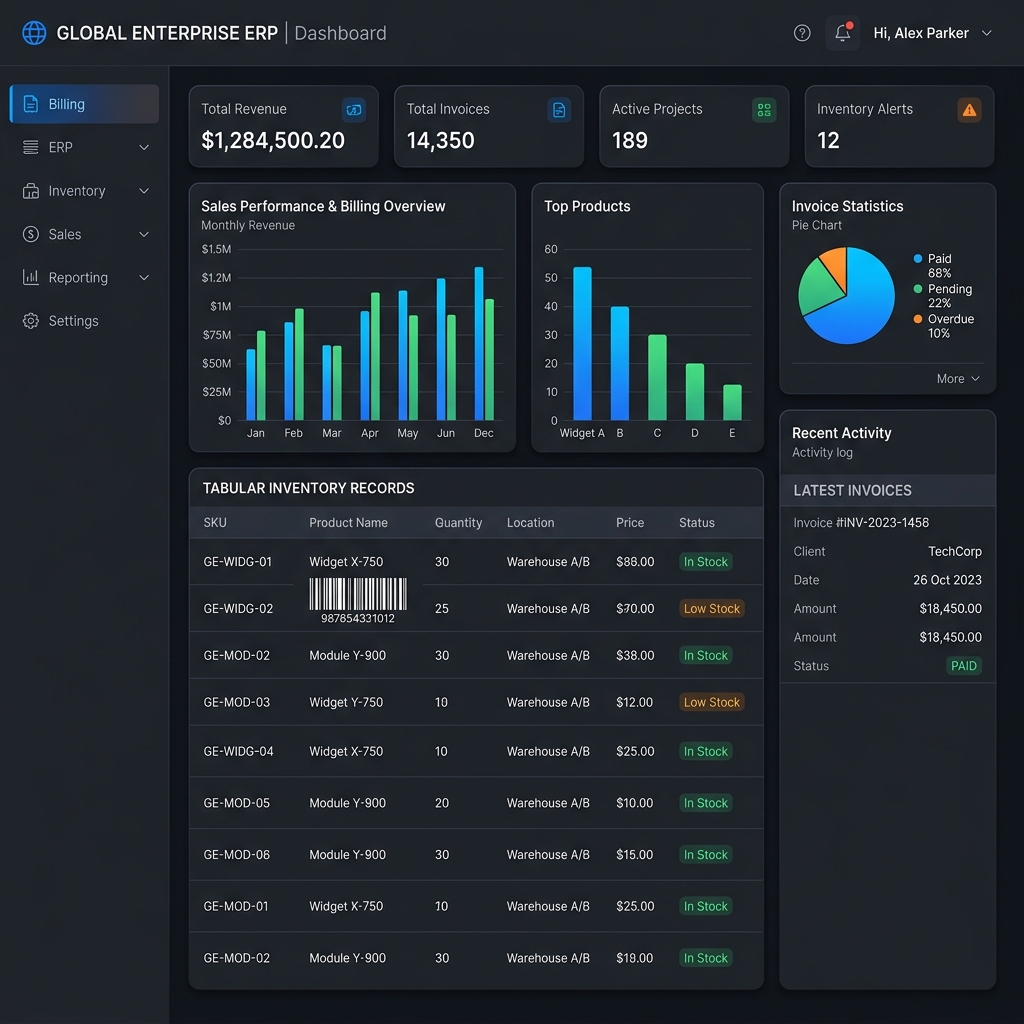Select the Billing menu item
The image size is (1024, 1024).
pos(84,104)
